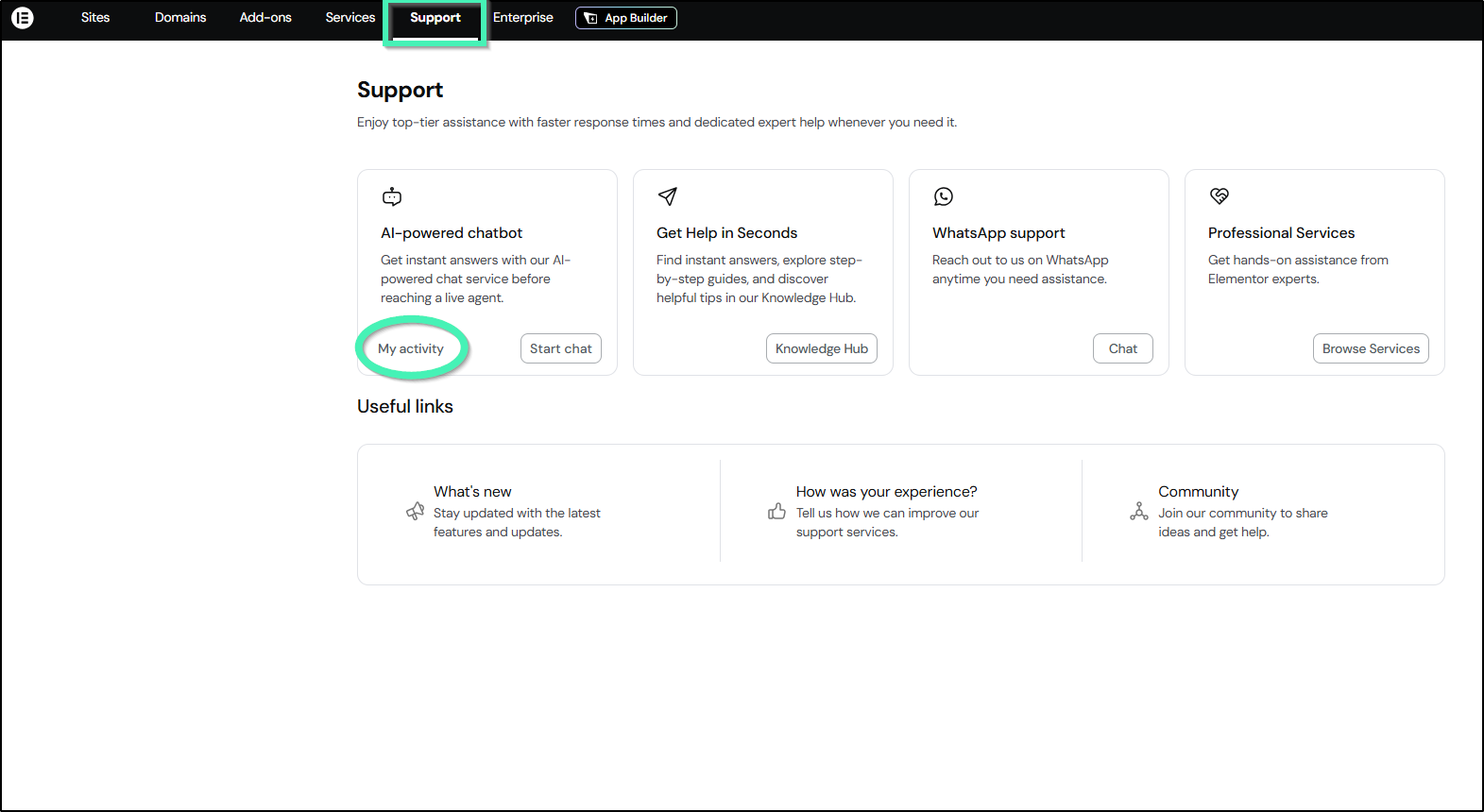This screenshot has width=1484, height=812.
Task: Click the thumbs-up icon beside experience feedback
Action: [777, 511]
